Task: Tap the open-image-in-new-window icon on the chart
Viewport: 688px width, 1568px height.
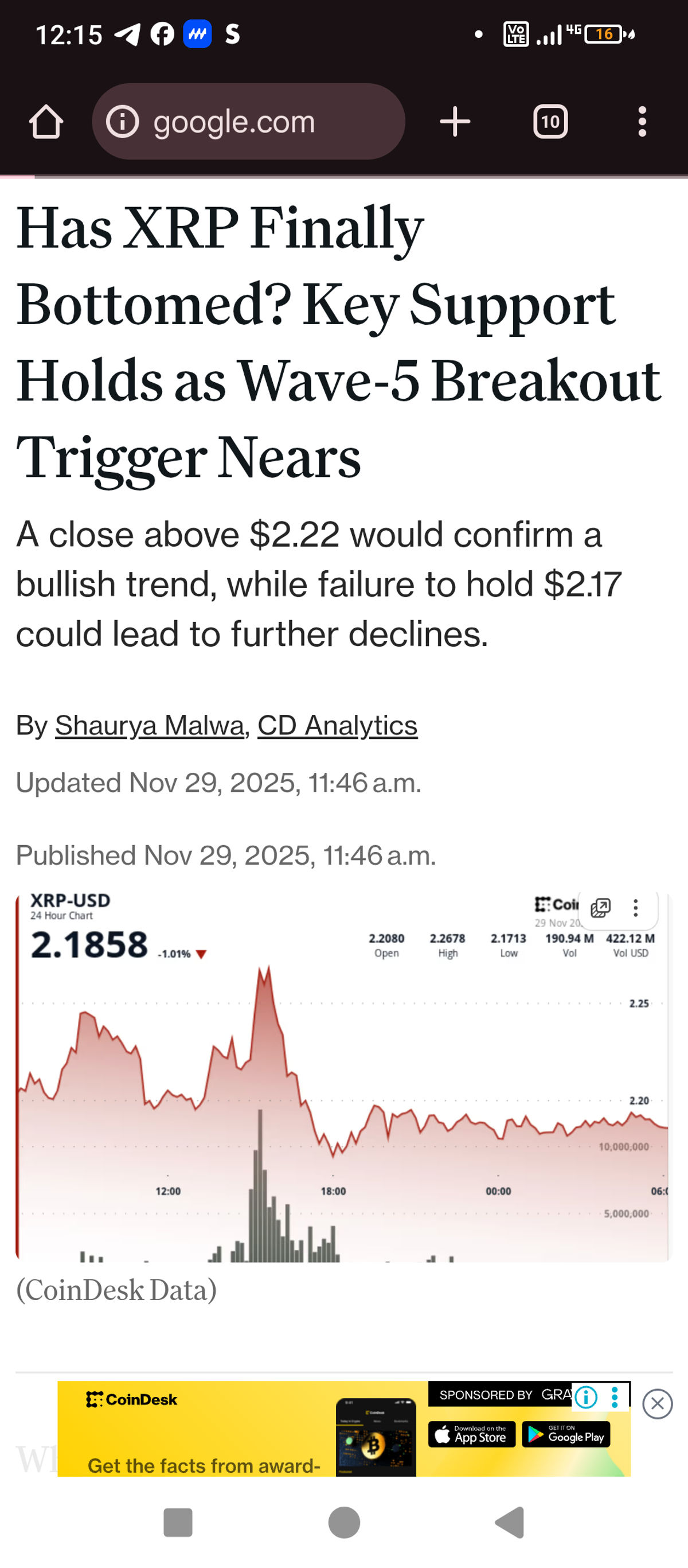Action: [600, 908]
